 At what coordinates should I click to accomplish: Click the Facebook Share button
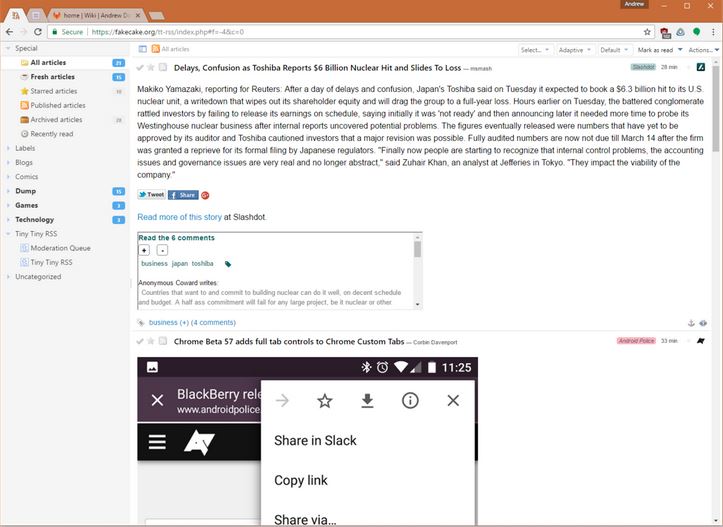click(183, 195)
